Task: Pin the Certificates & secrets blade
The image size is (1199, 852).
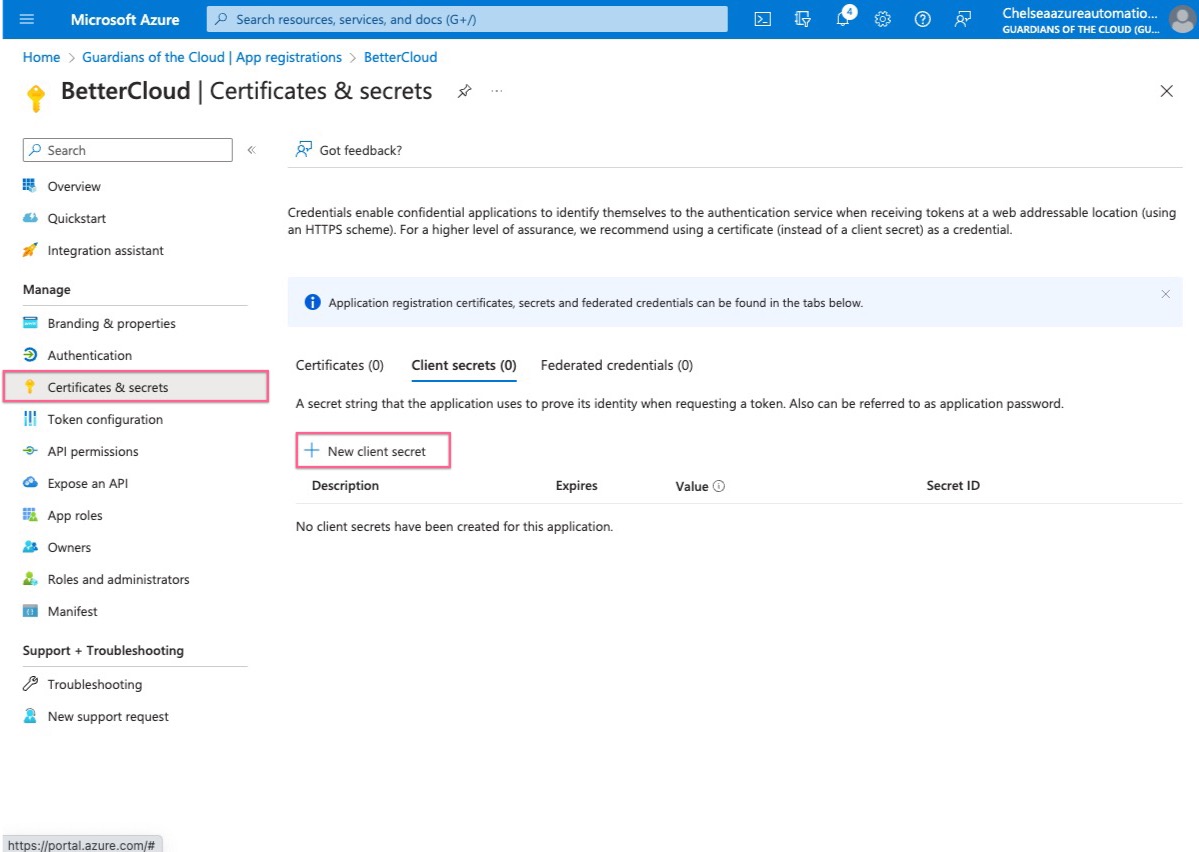Action: pos(463,90)
